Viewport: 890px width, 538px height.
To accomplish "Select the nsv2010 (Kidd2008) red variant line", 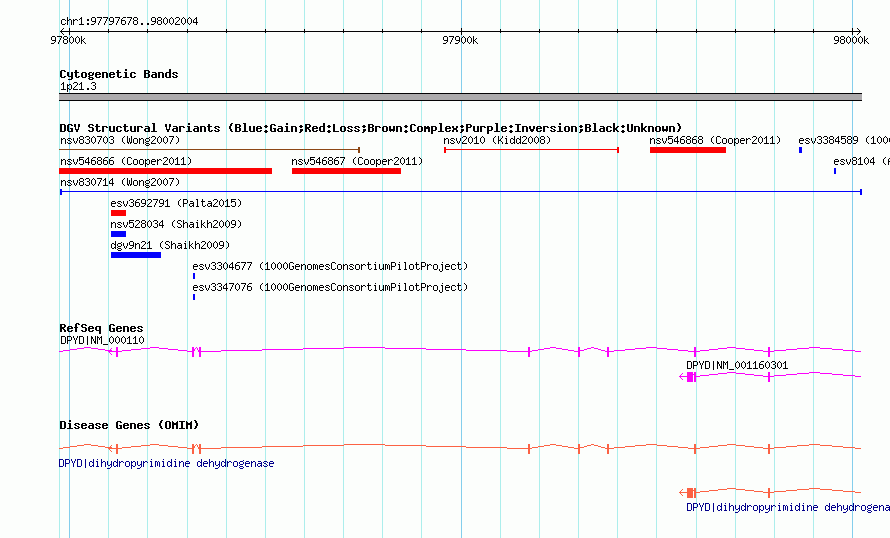I will pyautogui.click(x=531, y=150).
